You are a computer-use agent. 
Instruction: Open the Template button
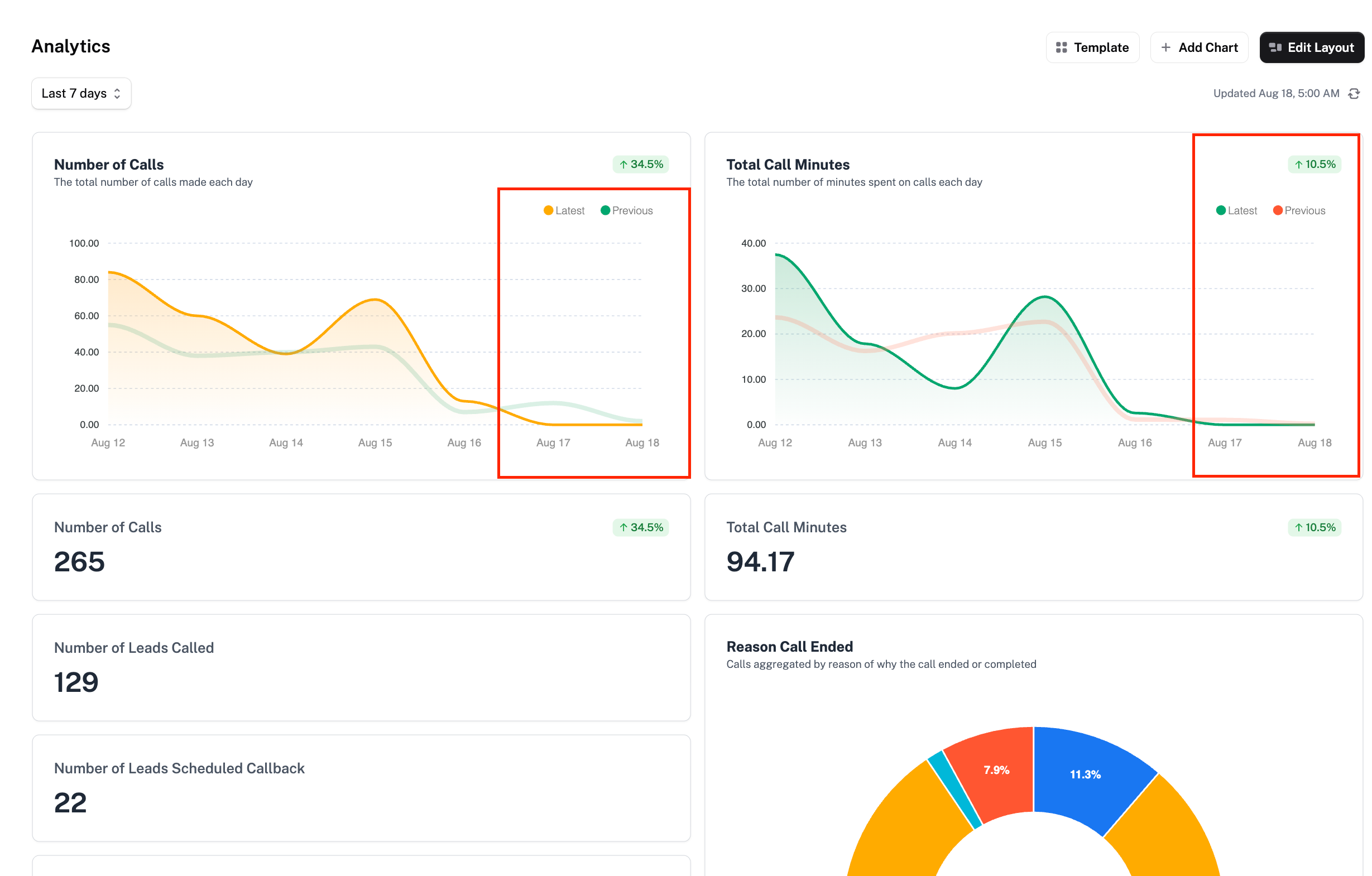(x=1092, y=47)
